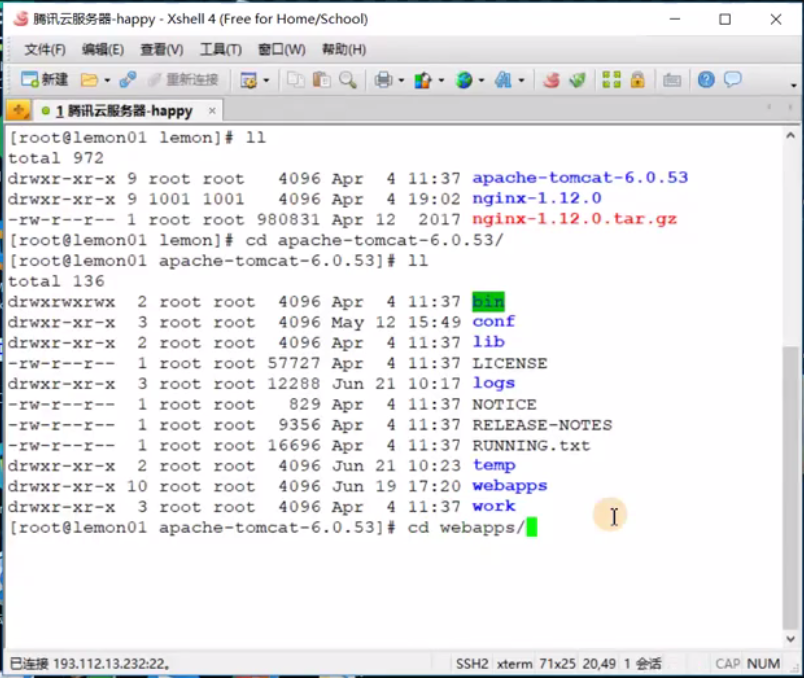The width and height of the screenshot is (804, 678).
Task: Expand the properties dropdown arrow
Action: click(x=266, y=81)
